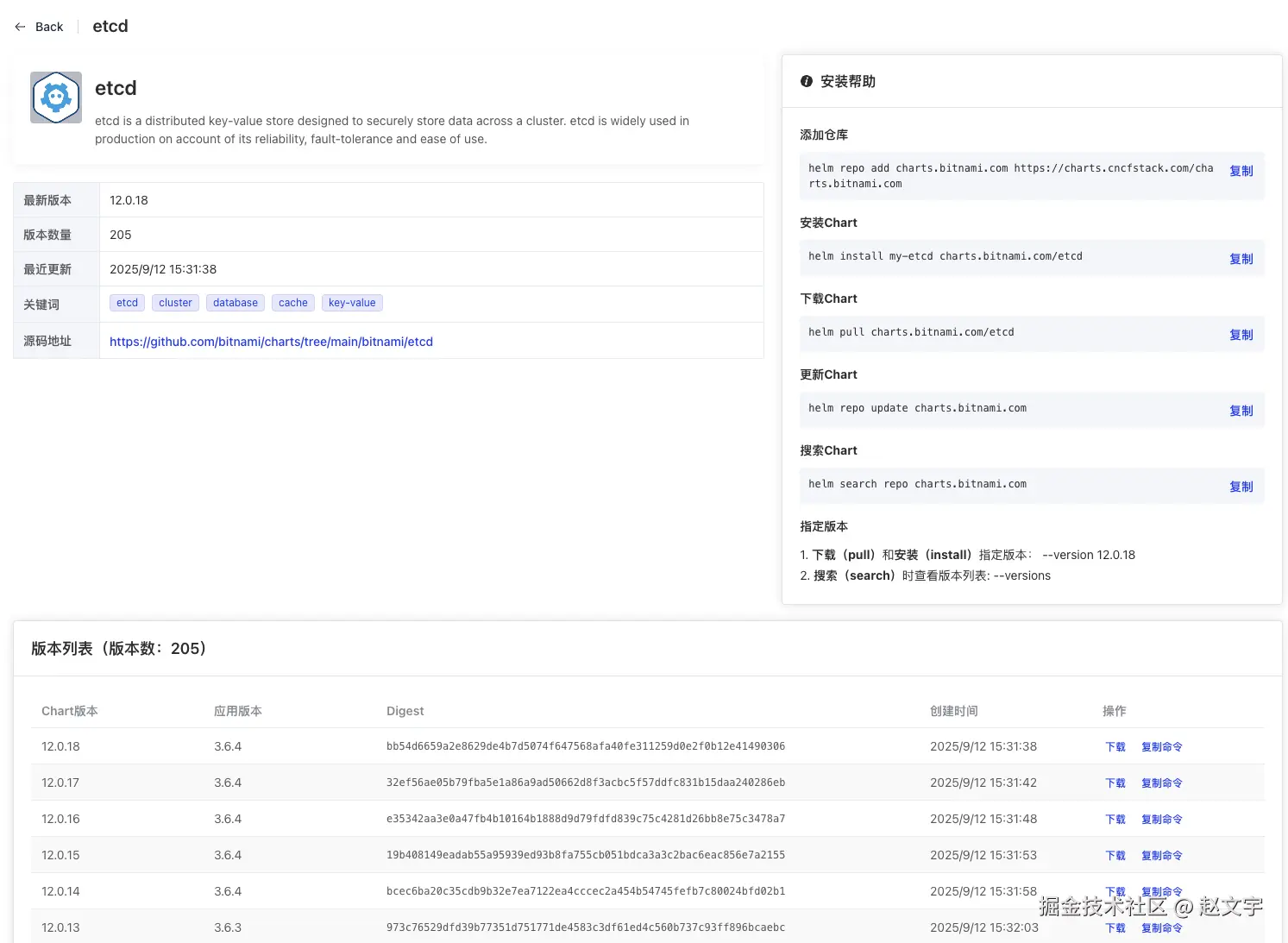Click the database keyword tag
This screenshot has width=1288, height=943.
click(x=236, y=303)
